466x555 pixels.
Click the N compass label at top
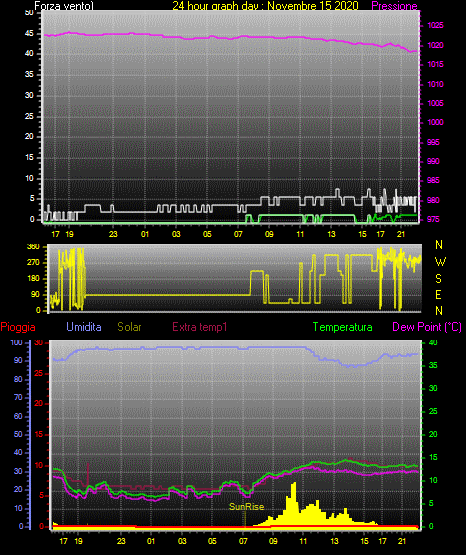click(x=439, y=245)
